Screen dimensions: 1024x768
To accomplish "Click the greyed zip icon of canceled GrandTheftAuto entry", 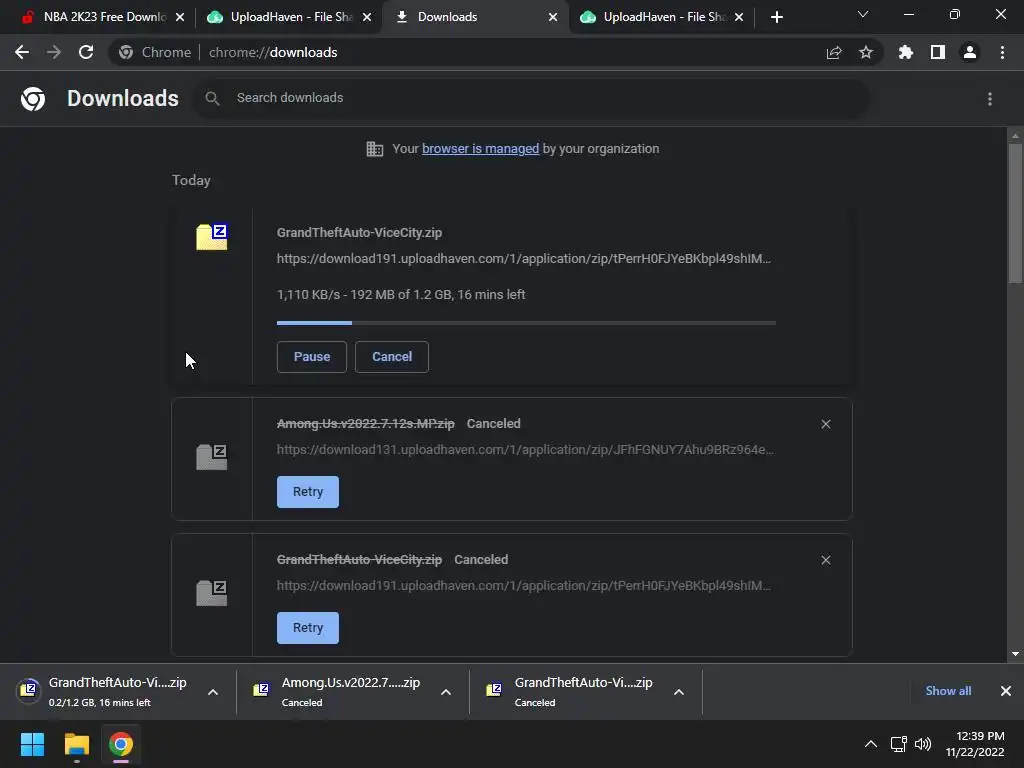I will click(x=212, y=593).
